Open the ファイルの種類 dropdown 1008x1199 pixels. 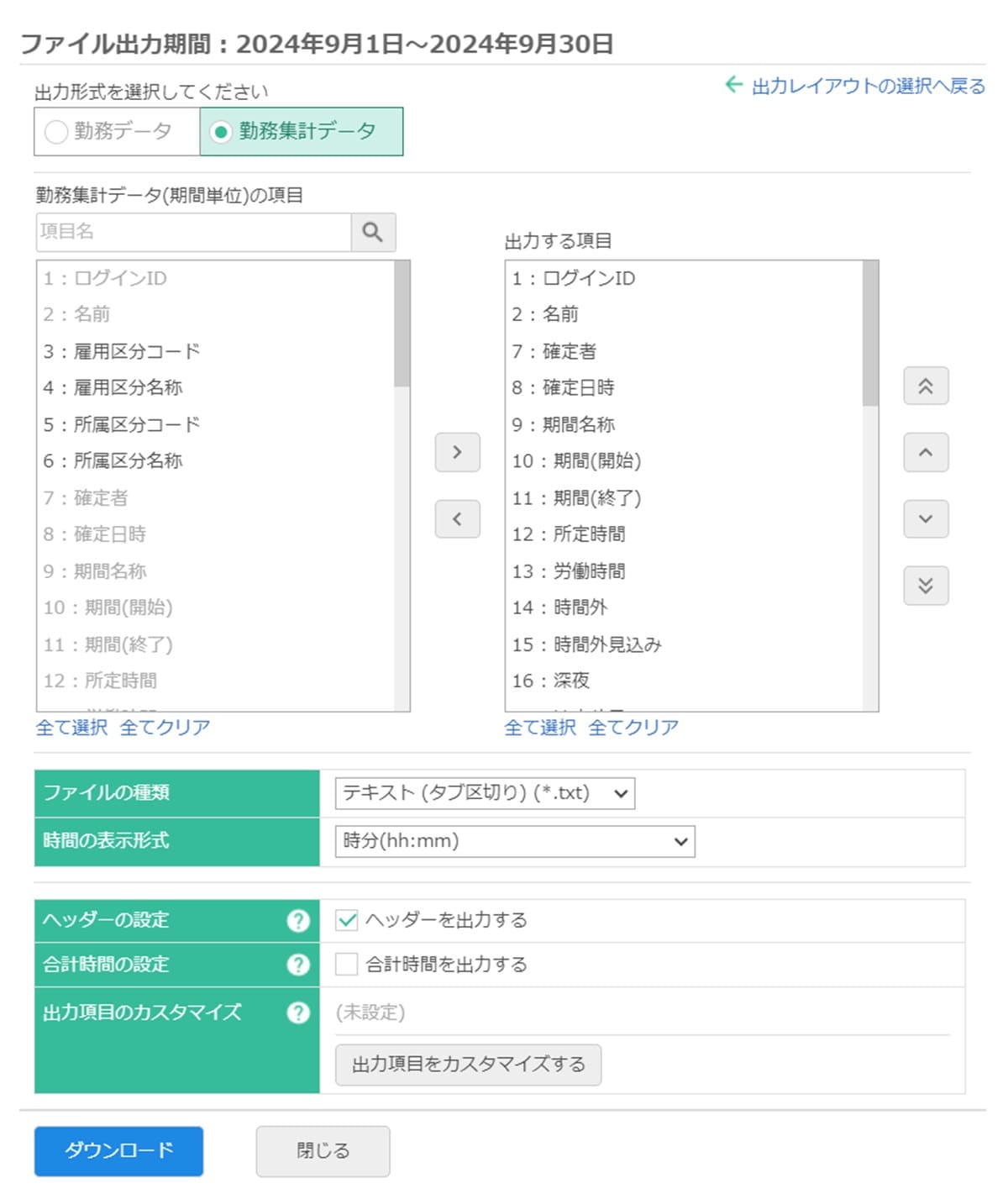pos(485,793)
